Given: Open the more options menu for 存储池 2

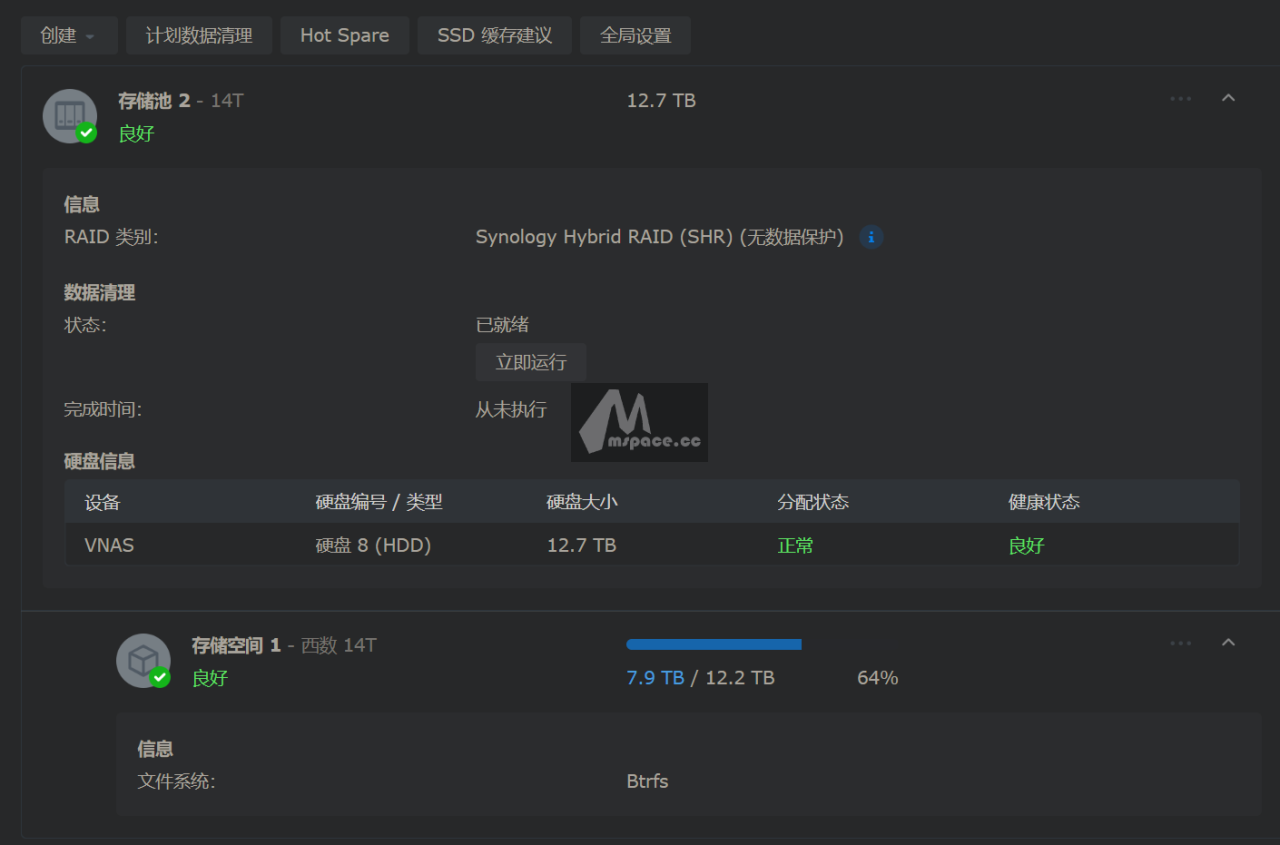Looking at the screenshot, I should point(1181,99).
